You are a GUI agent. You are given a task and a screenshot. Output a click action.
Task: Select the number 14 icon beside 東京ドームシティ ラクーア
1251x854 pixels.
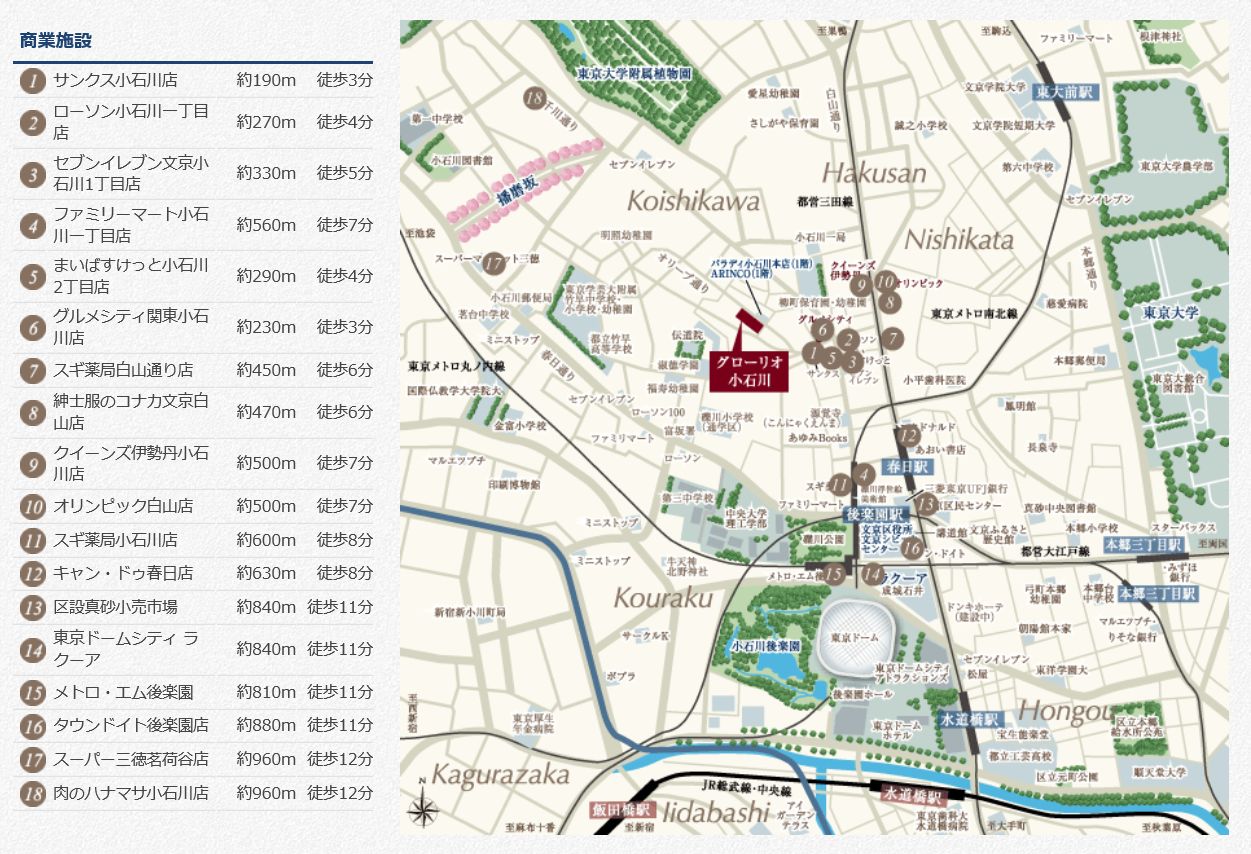click(x=33, y=649)
